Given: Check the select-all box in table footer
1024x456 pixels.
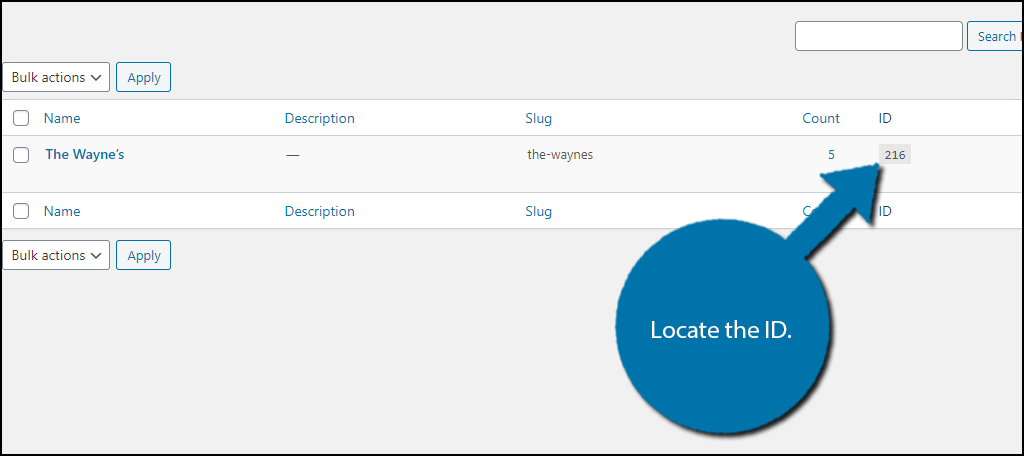Looking at the screenshot, I should pyautogui.click(x=21, y=211).
